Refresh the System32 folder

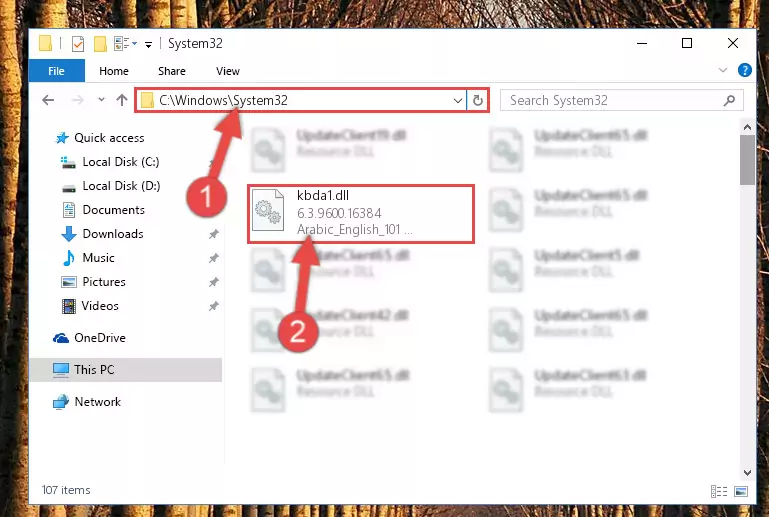477,101
